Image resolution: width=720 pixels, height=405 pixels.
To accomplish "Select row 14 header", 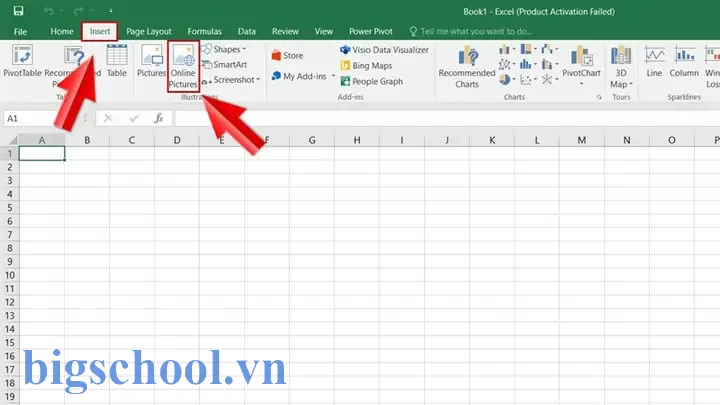I will point(10,329).
